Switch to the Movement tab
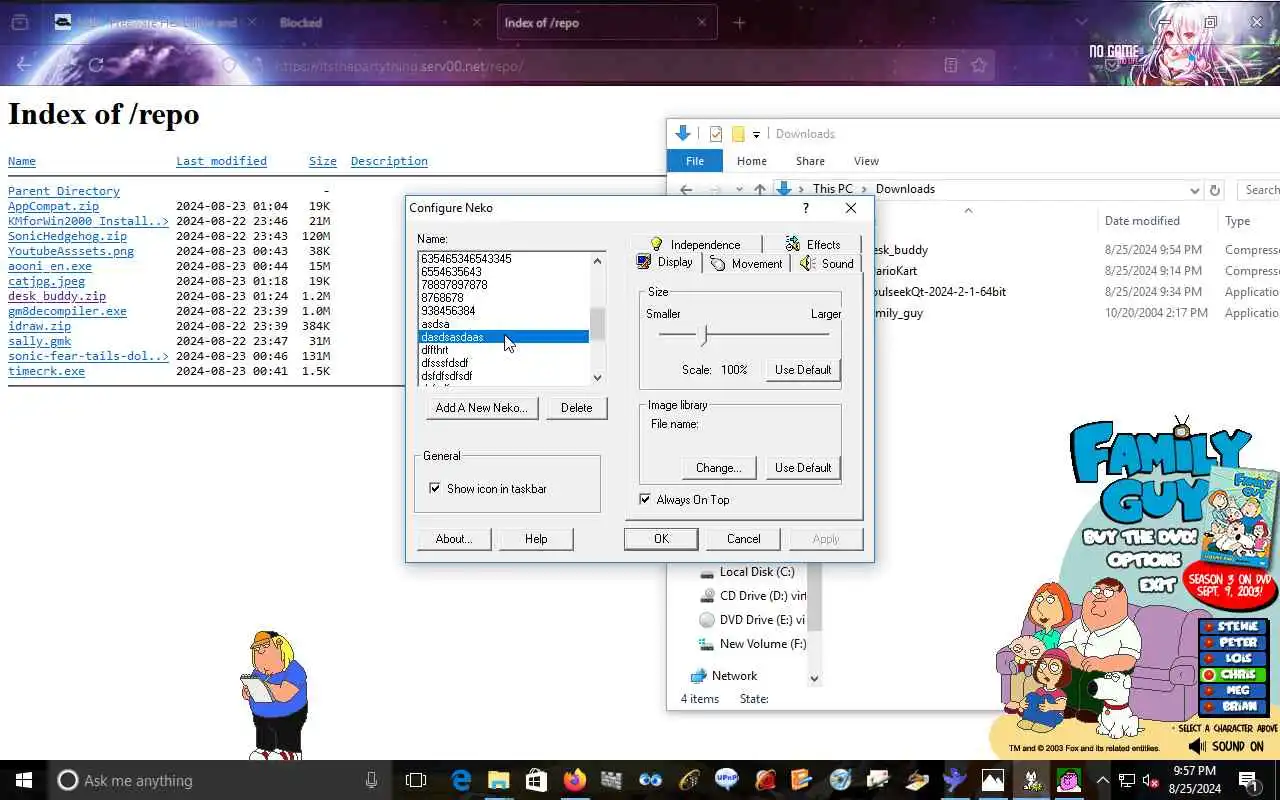Viewport: 1280px width, 800px height. [x=746, y=264]
